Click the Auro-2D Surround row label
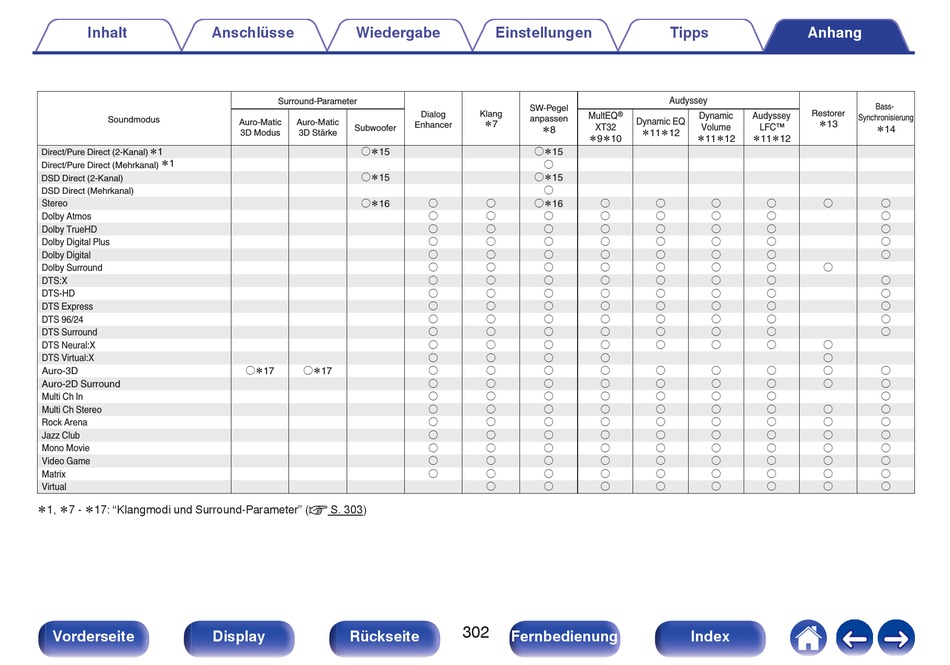 (81, 384)
